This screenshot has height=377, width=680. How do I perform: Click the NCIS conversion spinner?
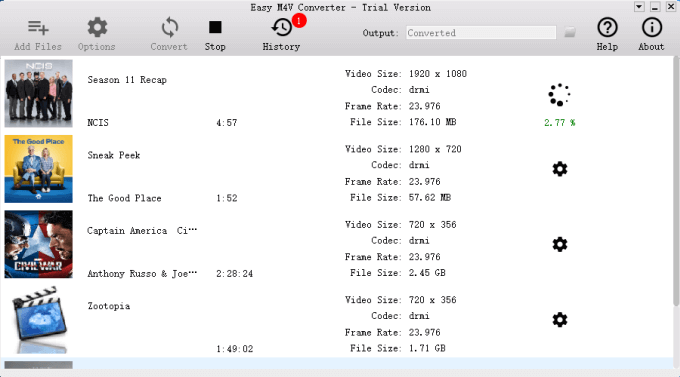[559, 95]
